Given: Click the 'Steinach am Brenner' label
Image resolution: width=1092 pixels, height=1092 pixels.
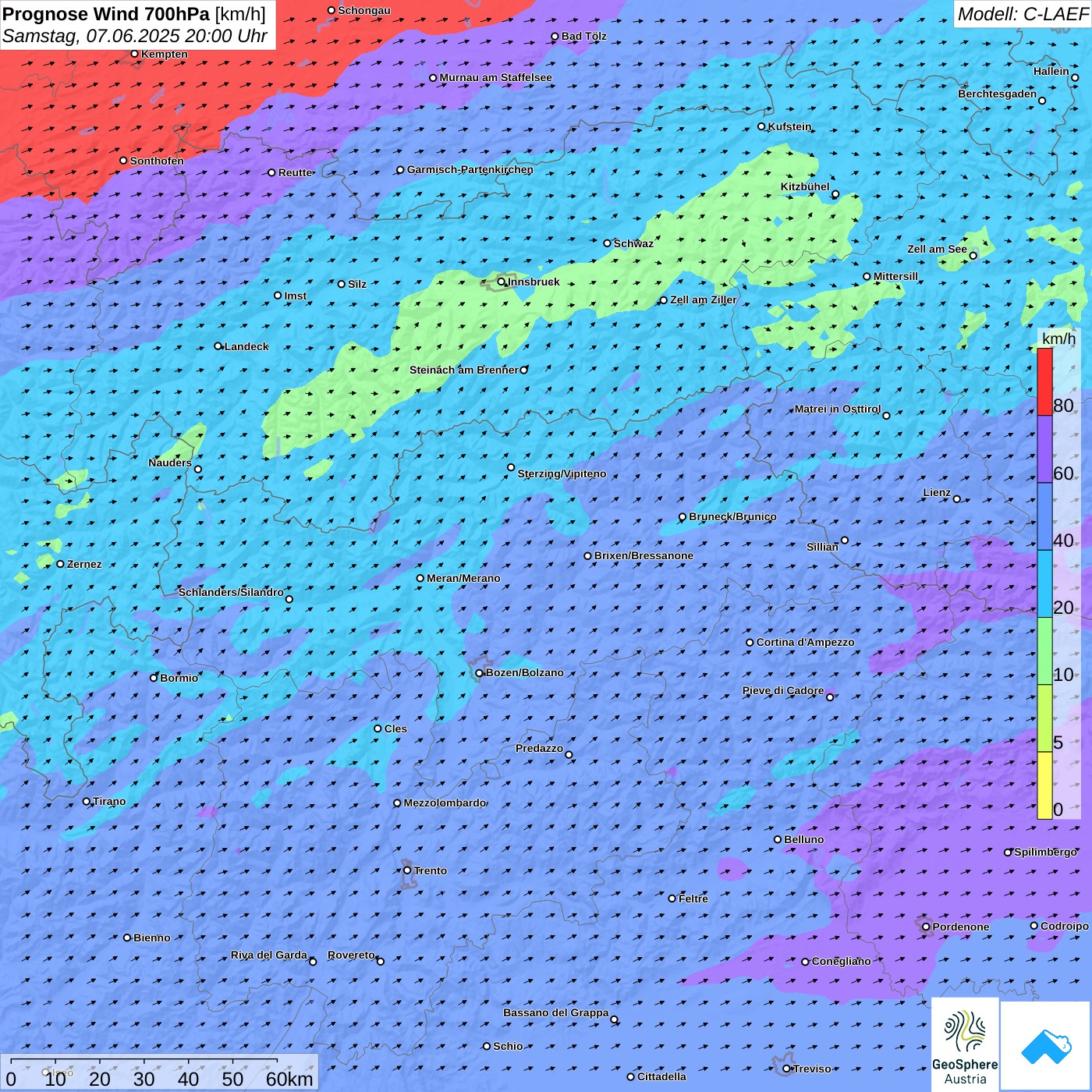Looking at the screenshot, I should [x=464, y=370].
